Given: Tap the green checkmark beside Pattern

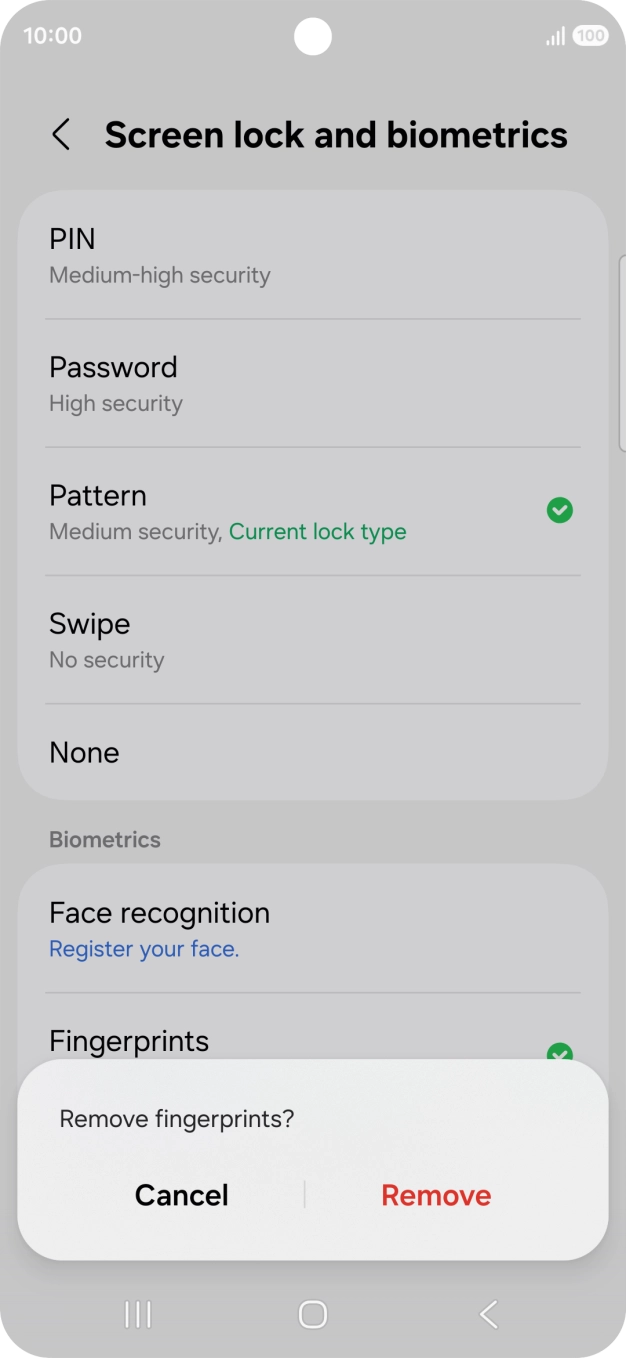Looking at the screenshot, I should pyautogui.click(x=560, y=511).
